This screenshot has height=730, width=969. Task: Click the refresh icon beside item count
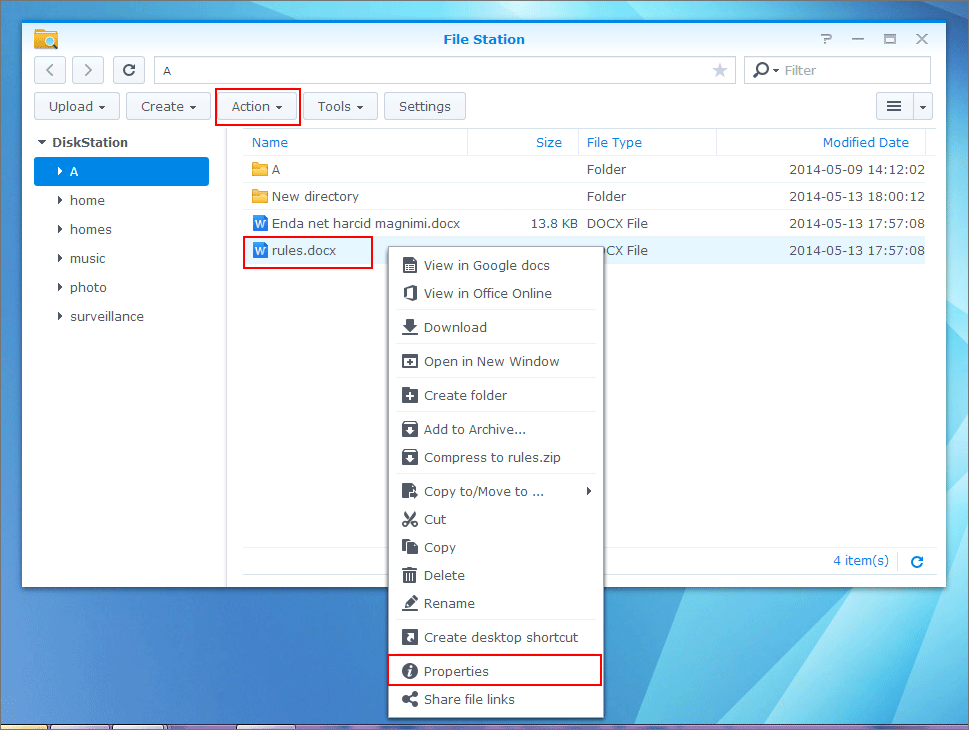(x=917, y=561)
